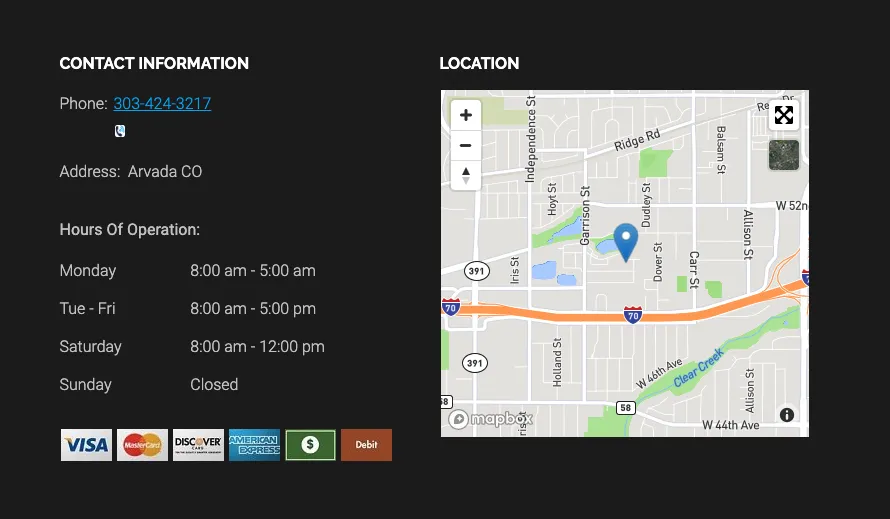
Task: Click the Clear Creek label on map
Action: tap(697, 369)
